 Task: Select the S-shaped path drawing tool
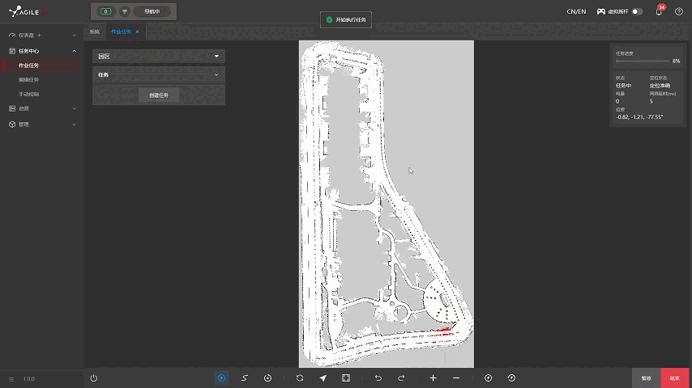(244, 378)
